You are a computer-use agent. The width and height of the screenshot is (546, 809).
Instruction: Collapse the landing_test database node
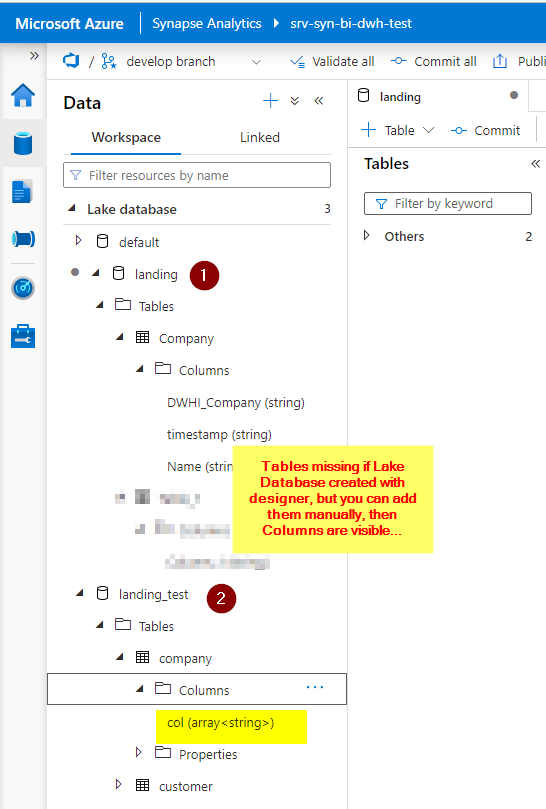pos(79,593)
